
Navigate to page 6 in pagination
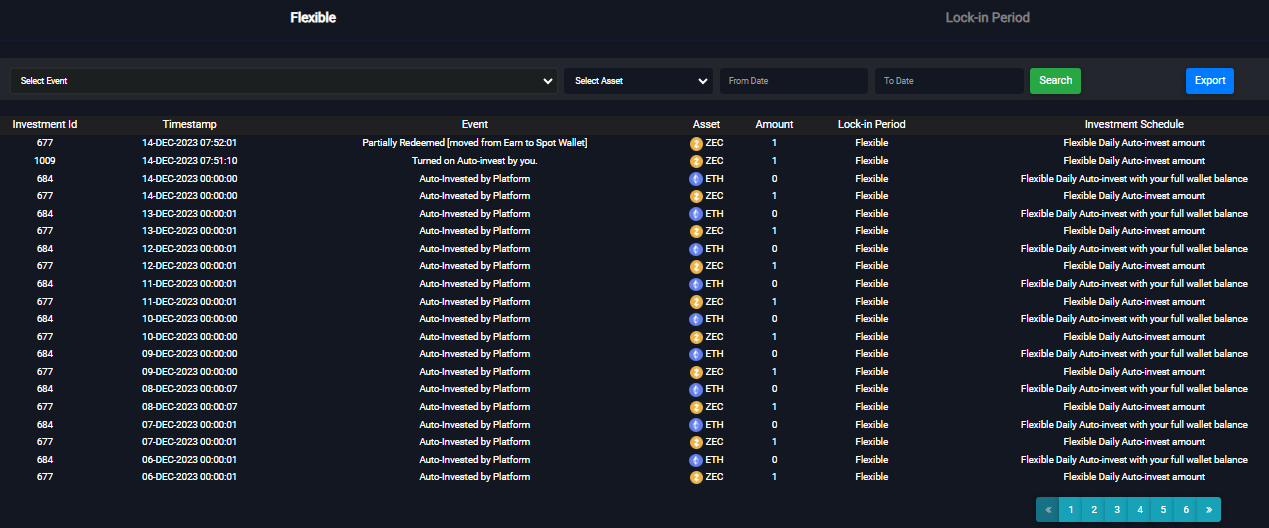1185,509
